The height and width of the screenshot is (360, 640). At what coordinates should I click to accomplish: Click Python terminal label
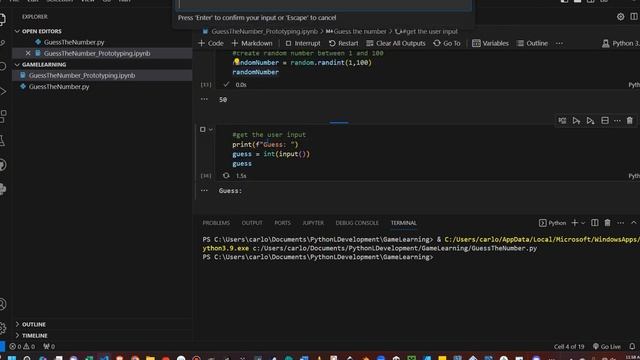pos(552,223)
